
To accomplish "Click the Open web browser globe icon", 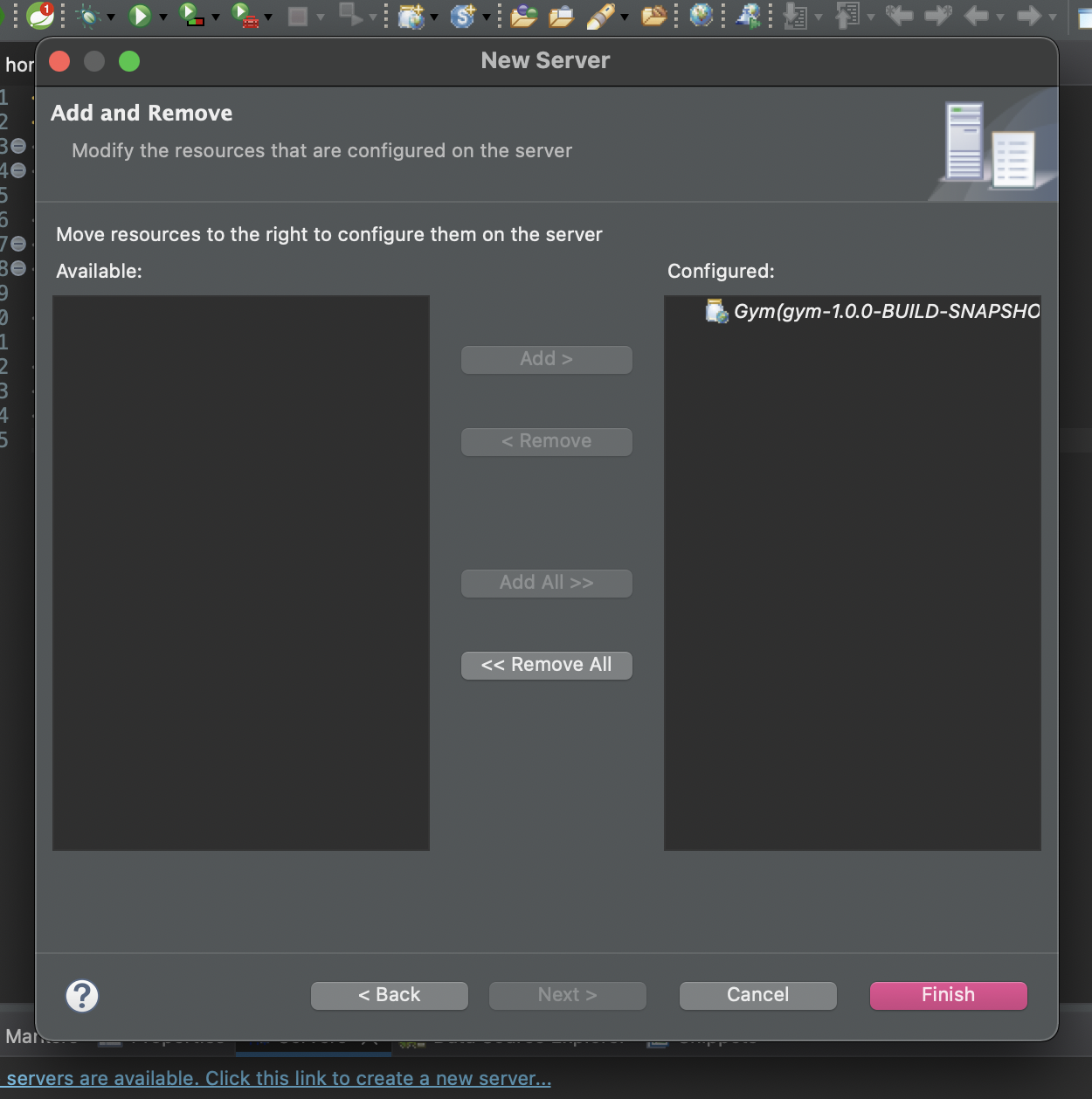I will pos(701,15).
